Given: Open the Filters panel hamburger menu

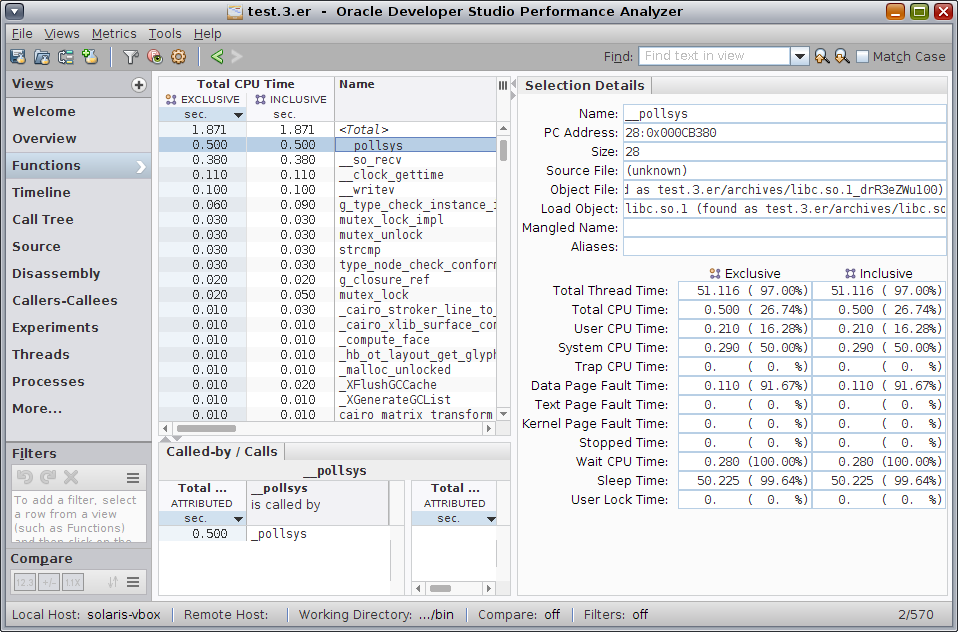Looking at the screenshot, I should pyautogui.click(x=133, y=478).
